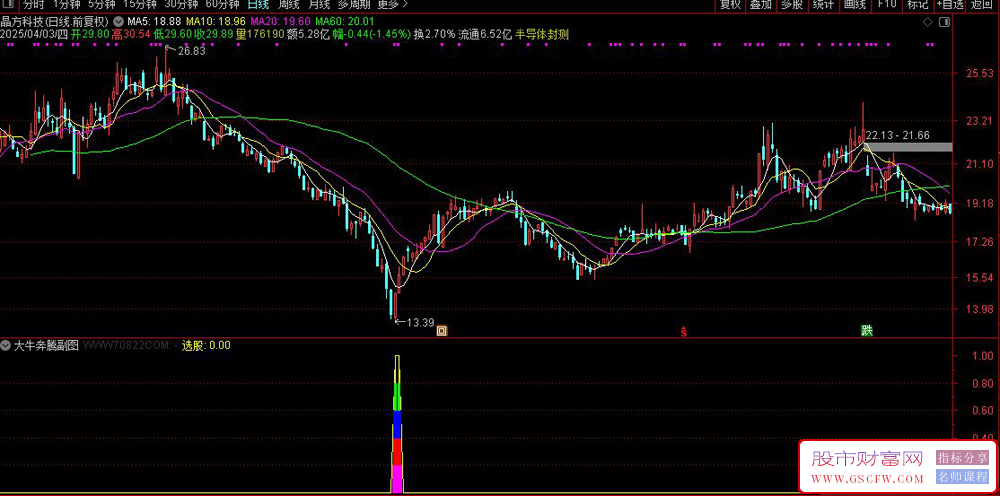1000x496 pixels.
Task: Click the 名师课程 banner button
Action: tap(962, 477)
